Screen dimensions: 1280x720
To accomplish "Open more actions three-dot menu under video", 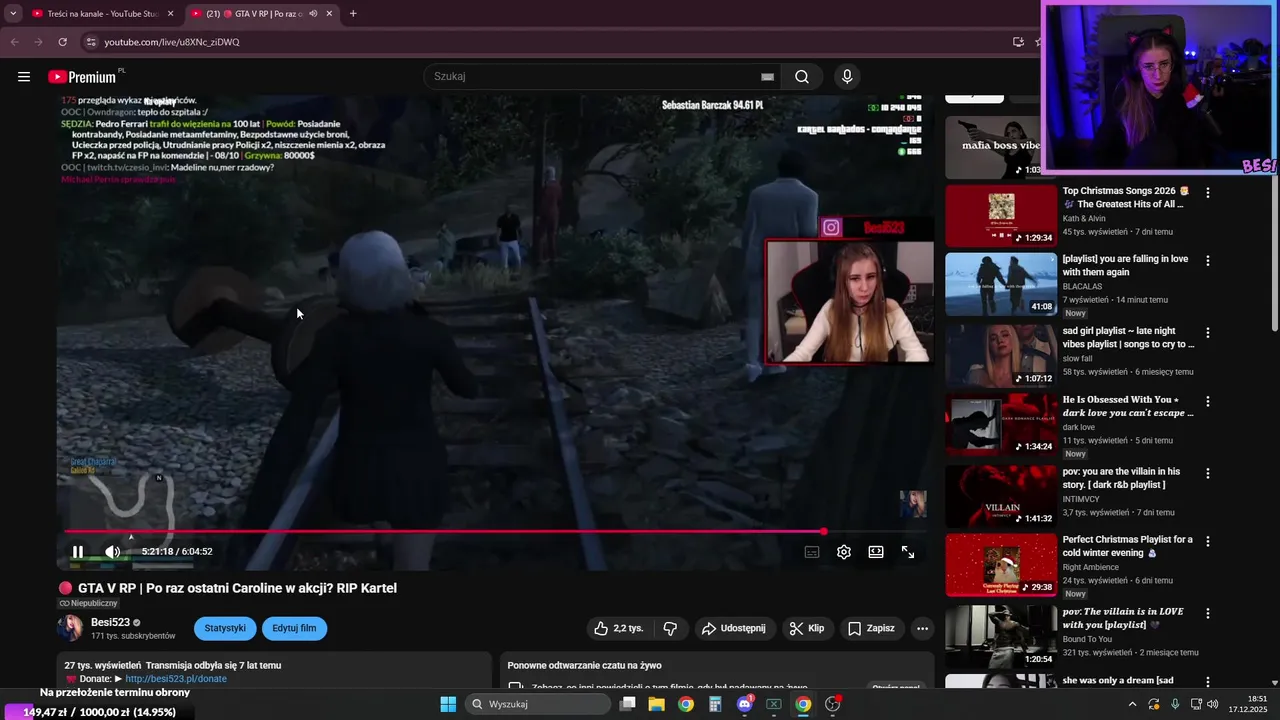I will click(922, 628).
